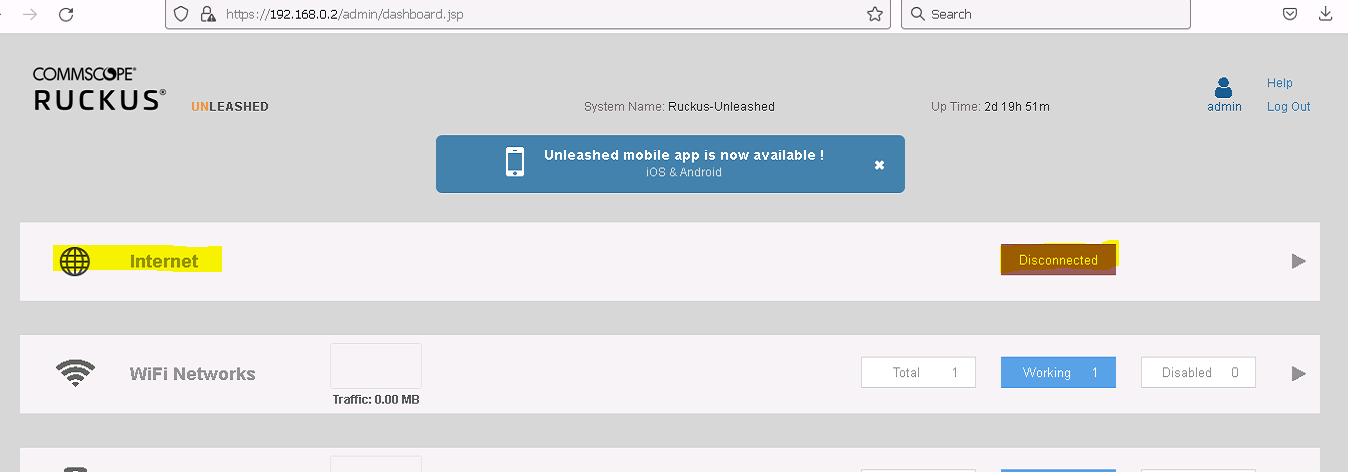Select the WiFi Disabled 0 box

click(x=1198, y=373)
